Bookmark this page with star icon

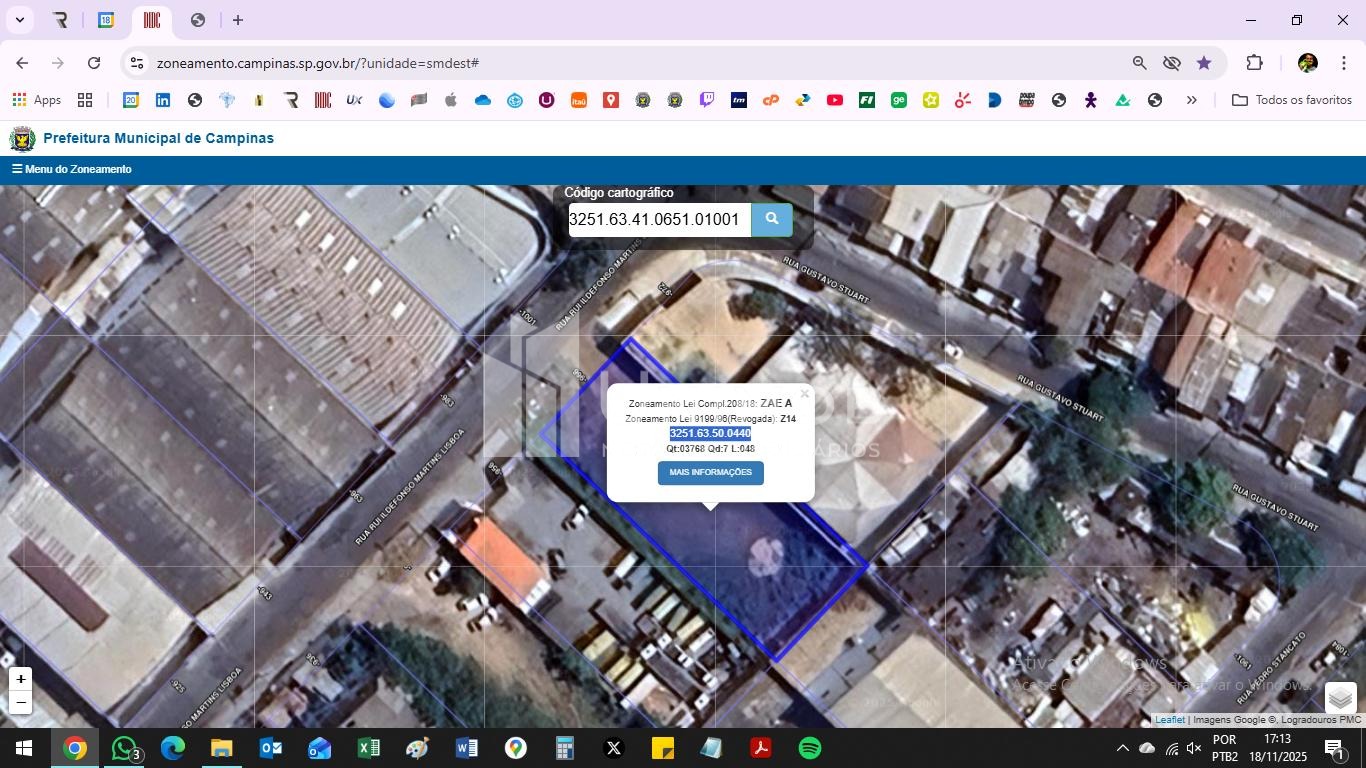(x=1204, y=63)
